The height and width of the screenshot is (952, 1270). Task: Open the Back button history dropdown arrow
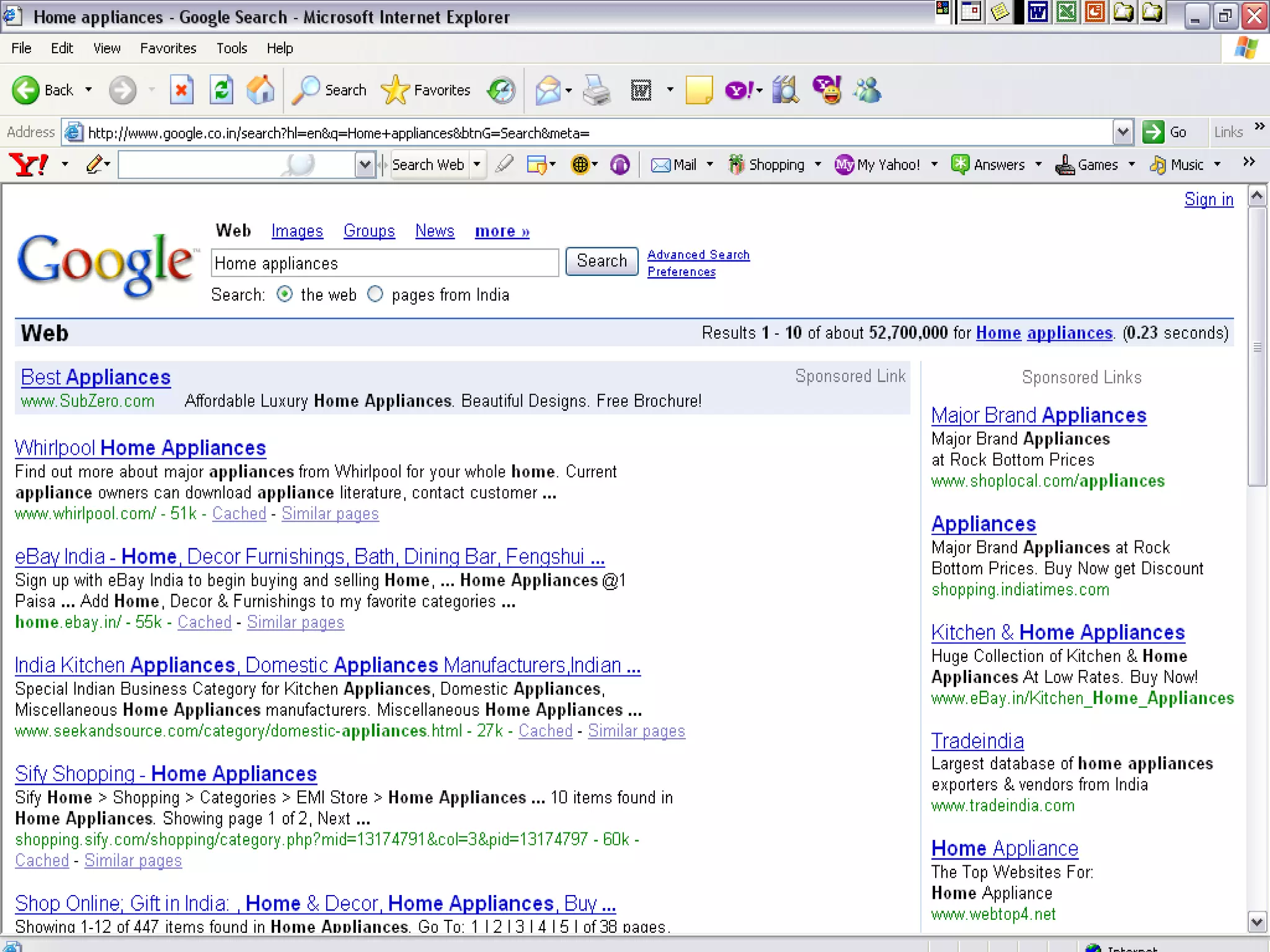pyautogui.click(x=89, y=90)
